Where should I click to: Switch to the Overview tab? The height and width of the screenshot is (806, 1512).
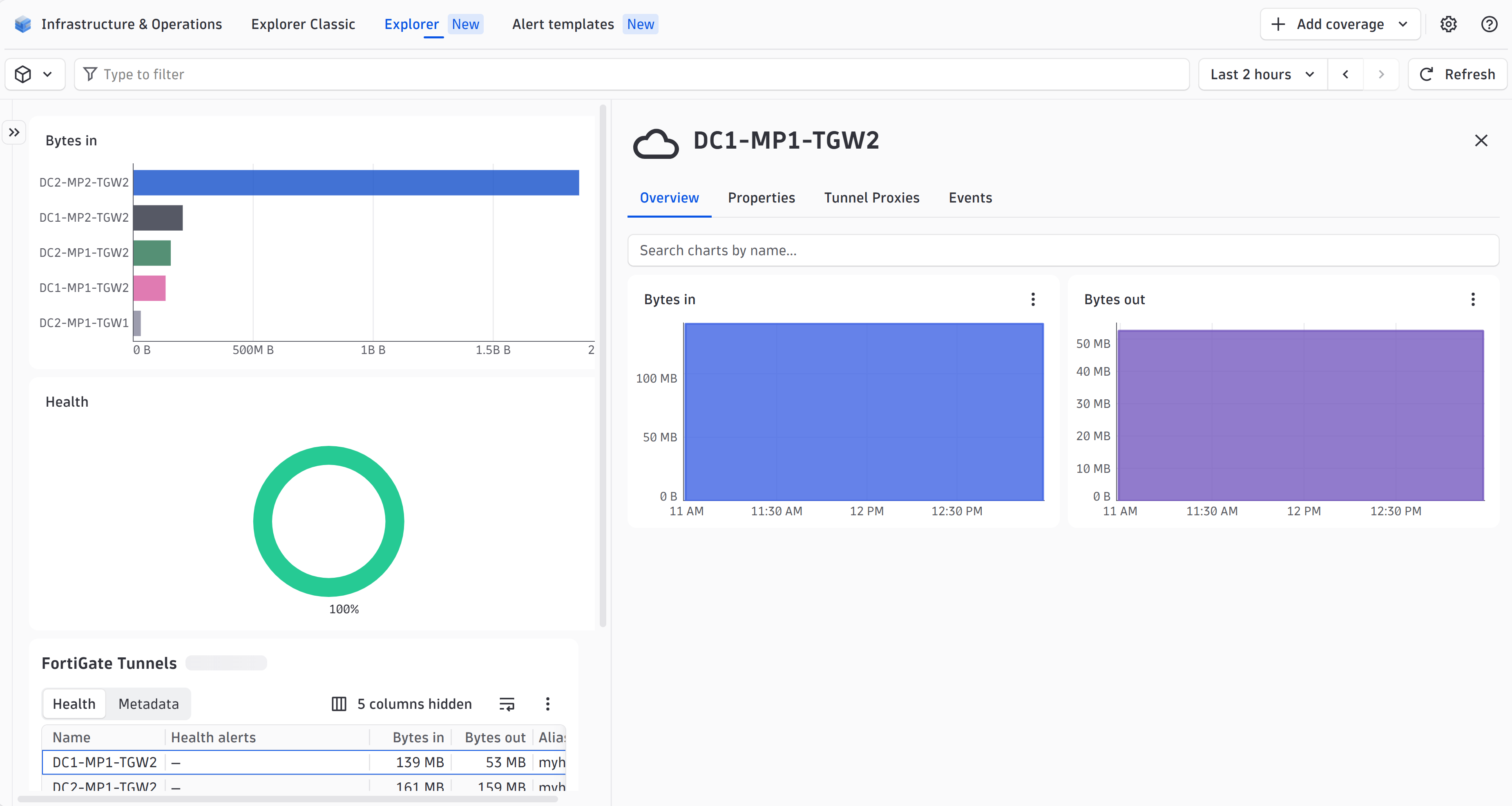pos(669,198)
